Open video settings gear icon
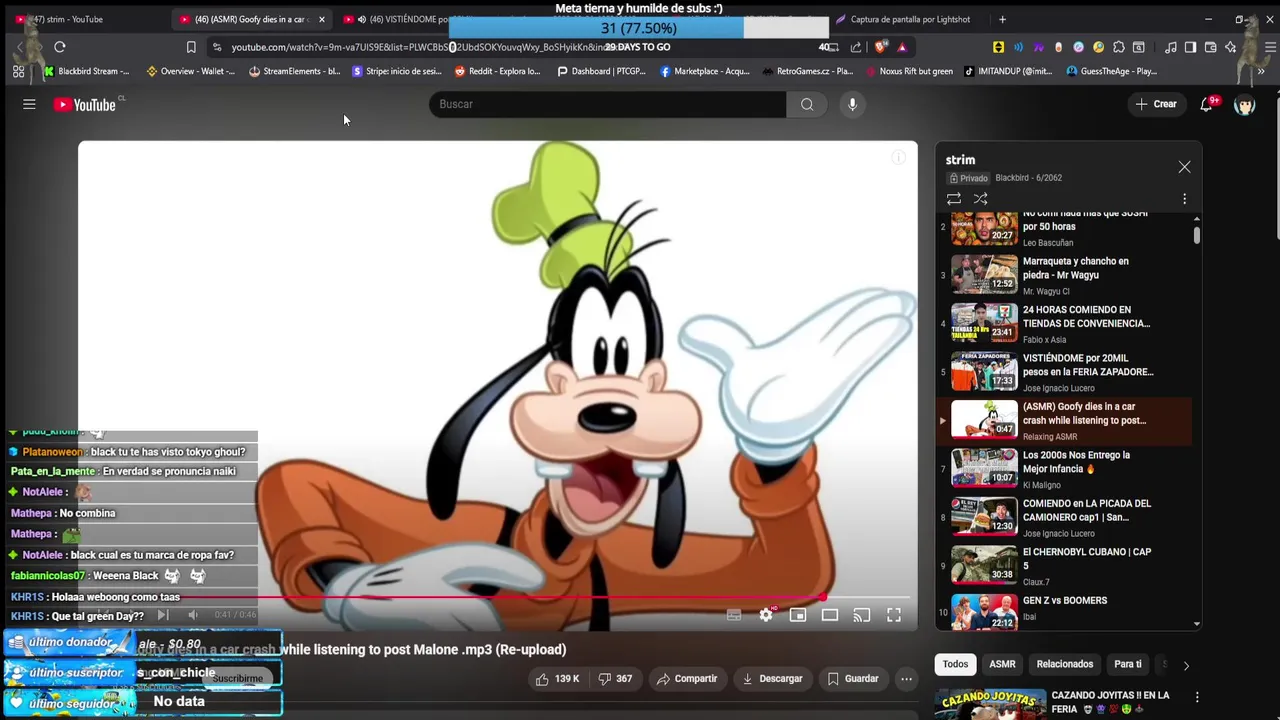 tap(766, 615)
